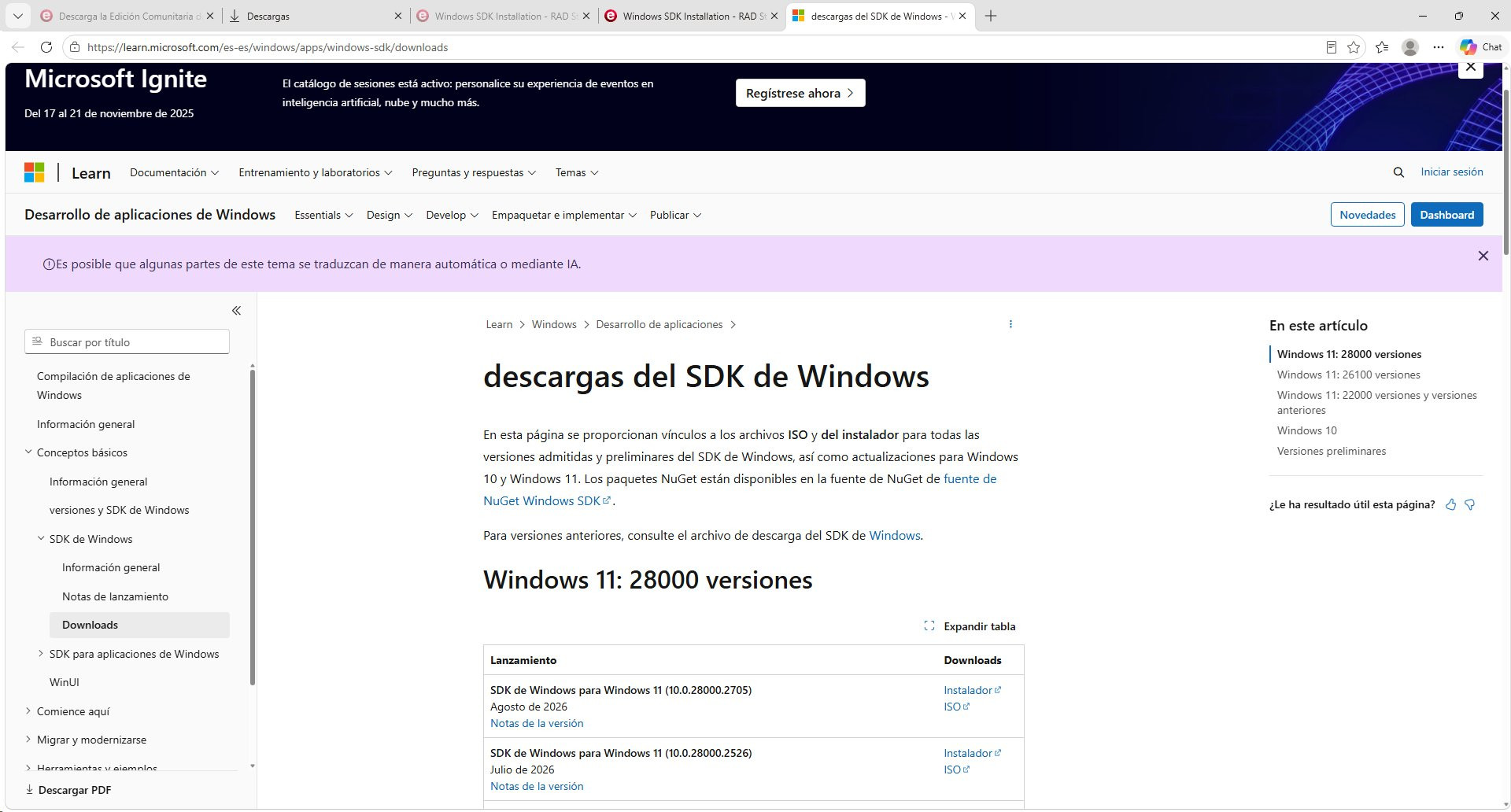Toggle immersive reader icon in address bar
Viewport: 1511px width, 812px height.
(1331, 47)
